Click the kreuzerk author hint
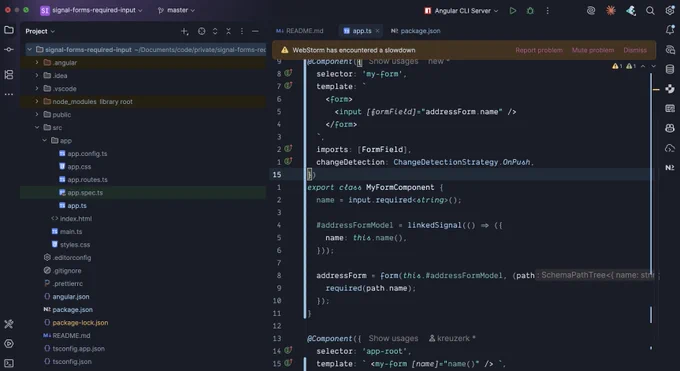The height and width of the screenshot is (371, 680). tap(452, 338)
